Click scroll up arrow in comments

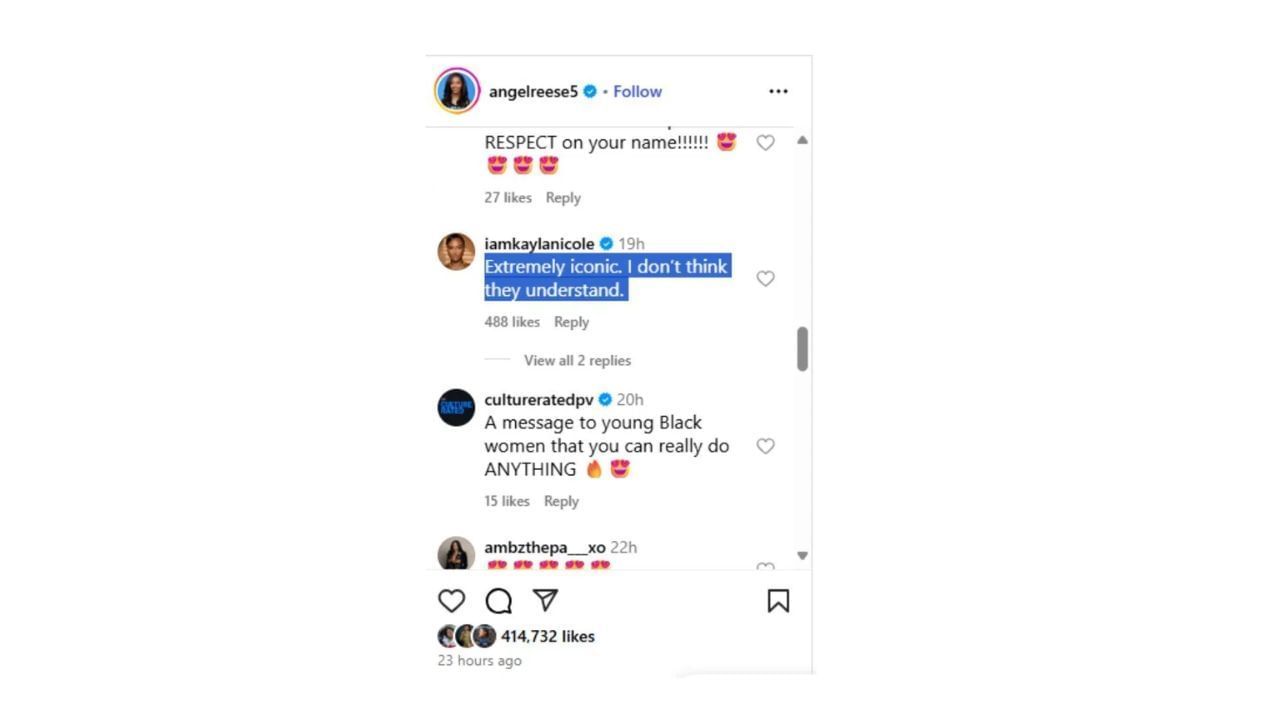point(802,141)
